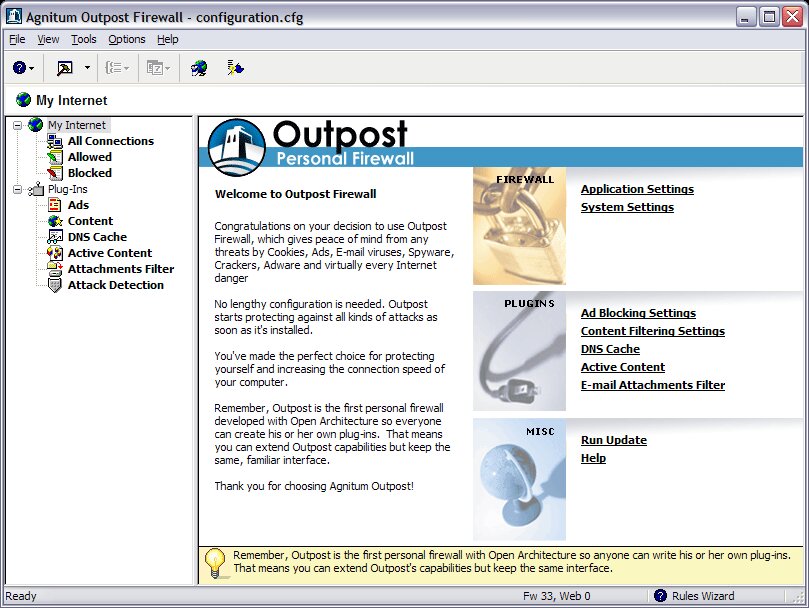
Task: Click the lightning globe toolbar icon
Action: point(235,68)
